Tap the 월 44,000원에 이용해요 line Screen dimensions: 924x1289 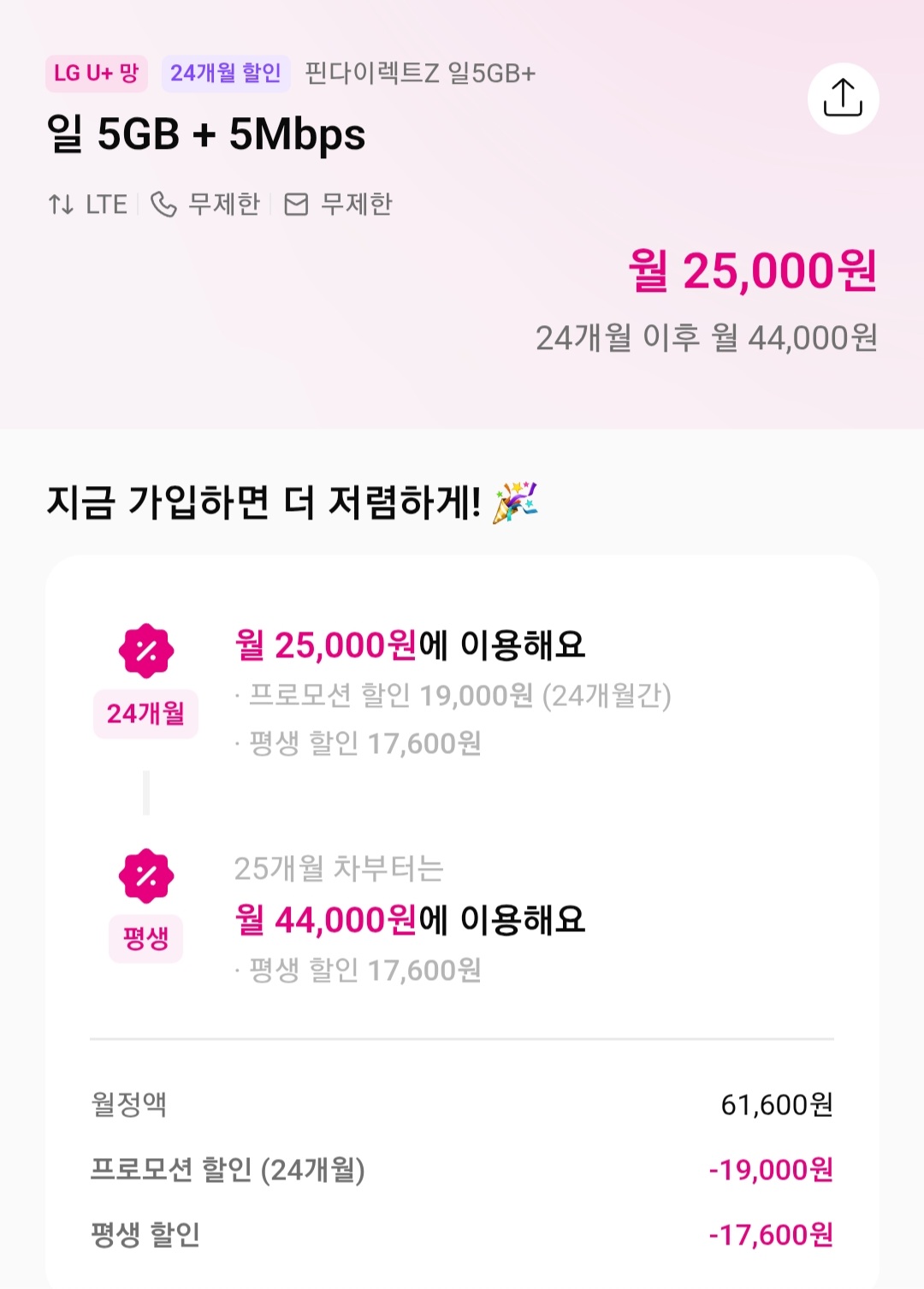[x=410, y=920]
